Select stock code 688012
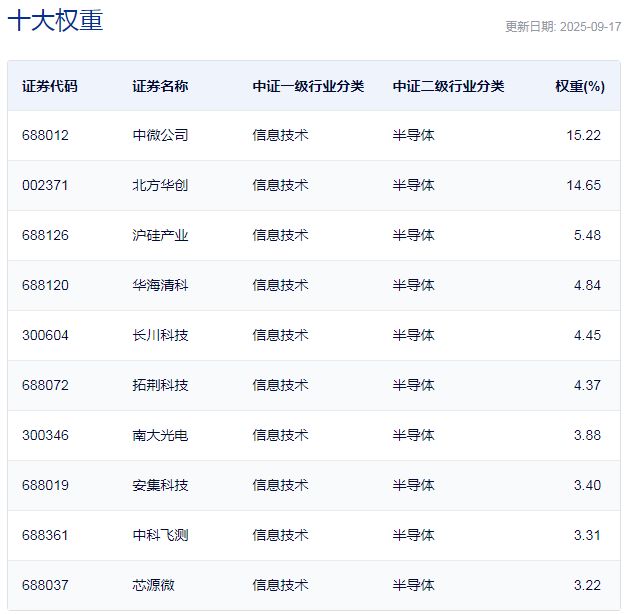 (x=45, y=135)
